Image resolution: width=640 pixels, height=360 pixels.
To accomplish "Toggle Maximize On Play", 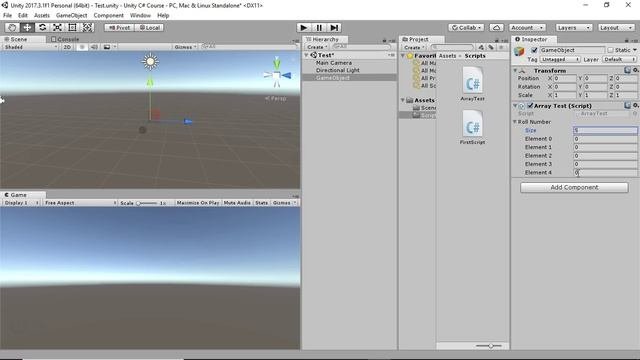I will [198, 202].
